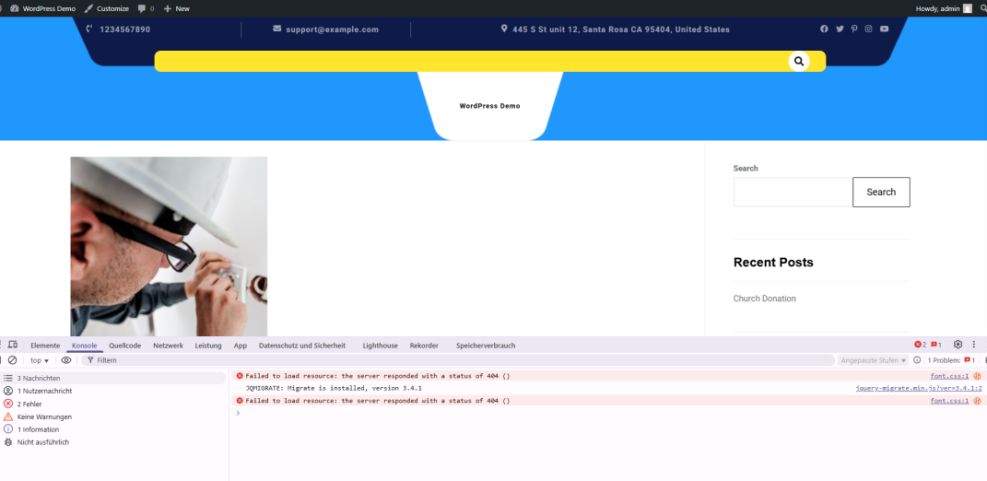Screen dimensions: 987x481
Task: Click the issues flag counter next to the gear
Action: pos(936,344)
